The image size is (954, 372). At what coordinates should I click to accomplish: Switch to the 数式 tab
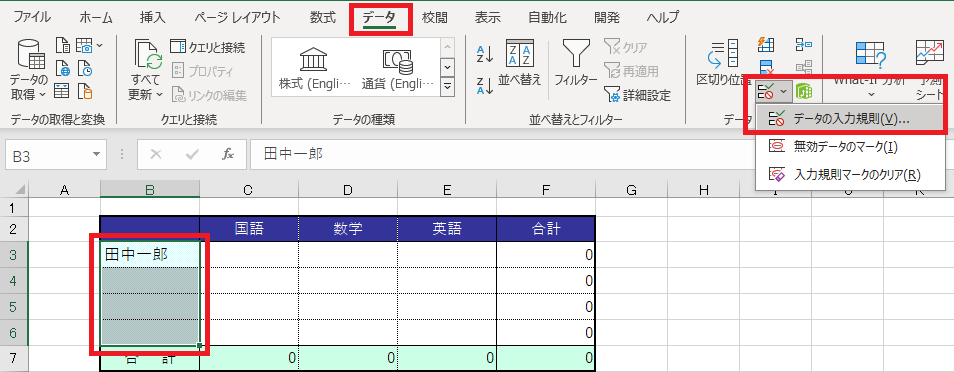pyautogui.click(x=322, y=17)
